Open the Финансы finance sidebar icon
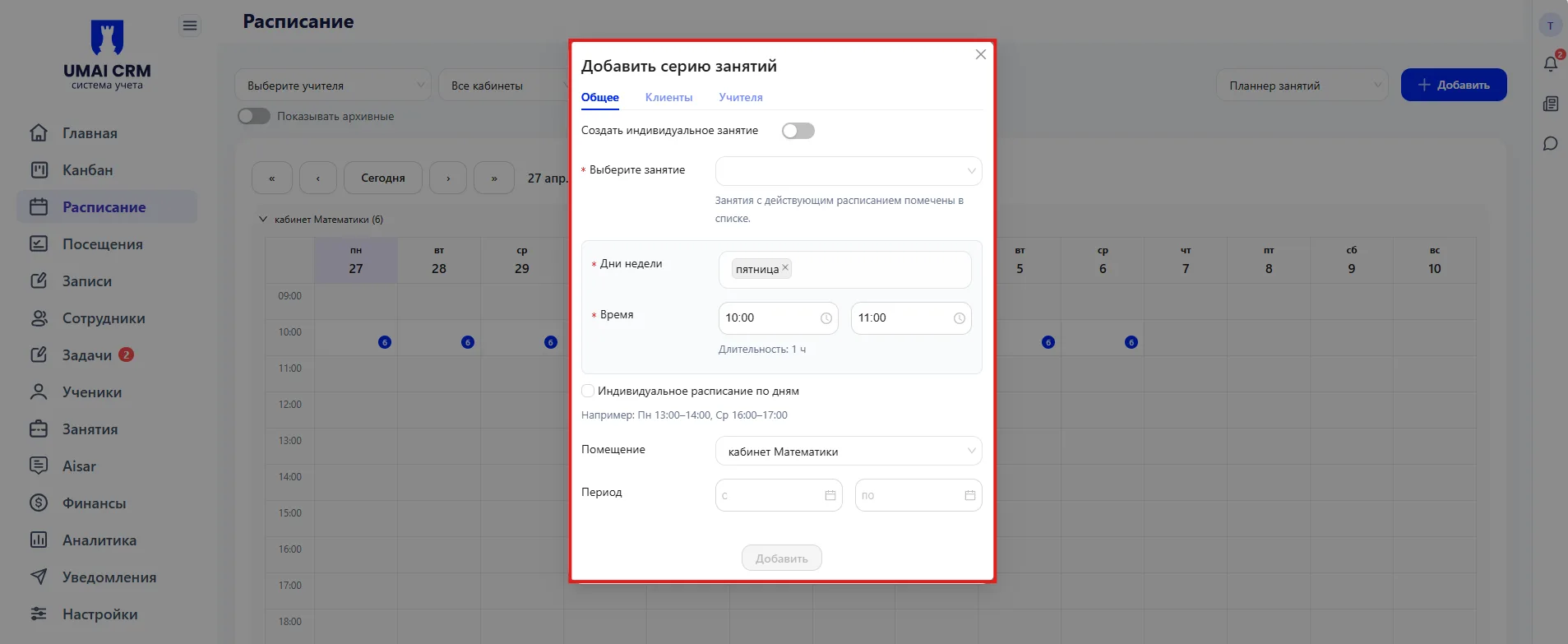The height and width of the screenshot is (644, 1568). point(39,503)
